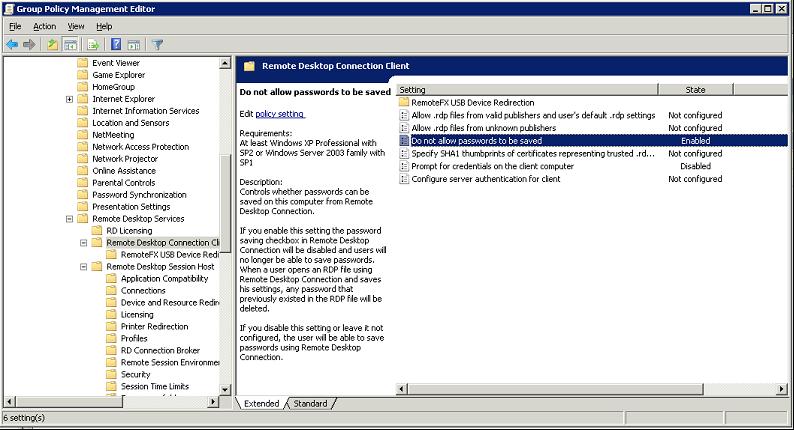Select Location and Sensors in the tree
Image resolution: width=794 pixels, height=430 pixels.
click(x=130, y=123)
